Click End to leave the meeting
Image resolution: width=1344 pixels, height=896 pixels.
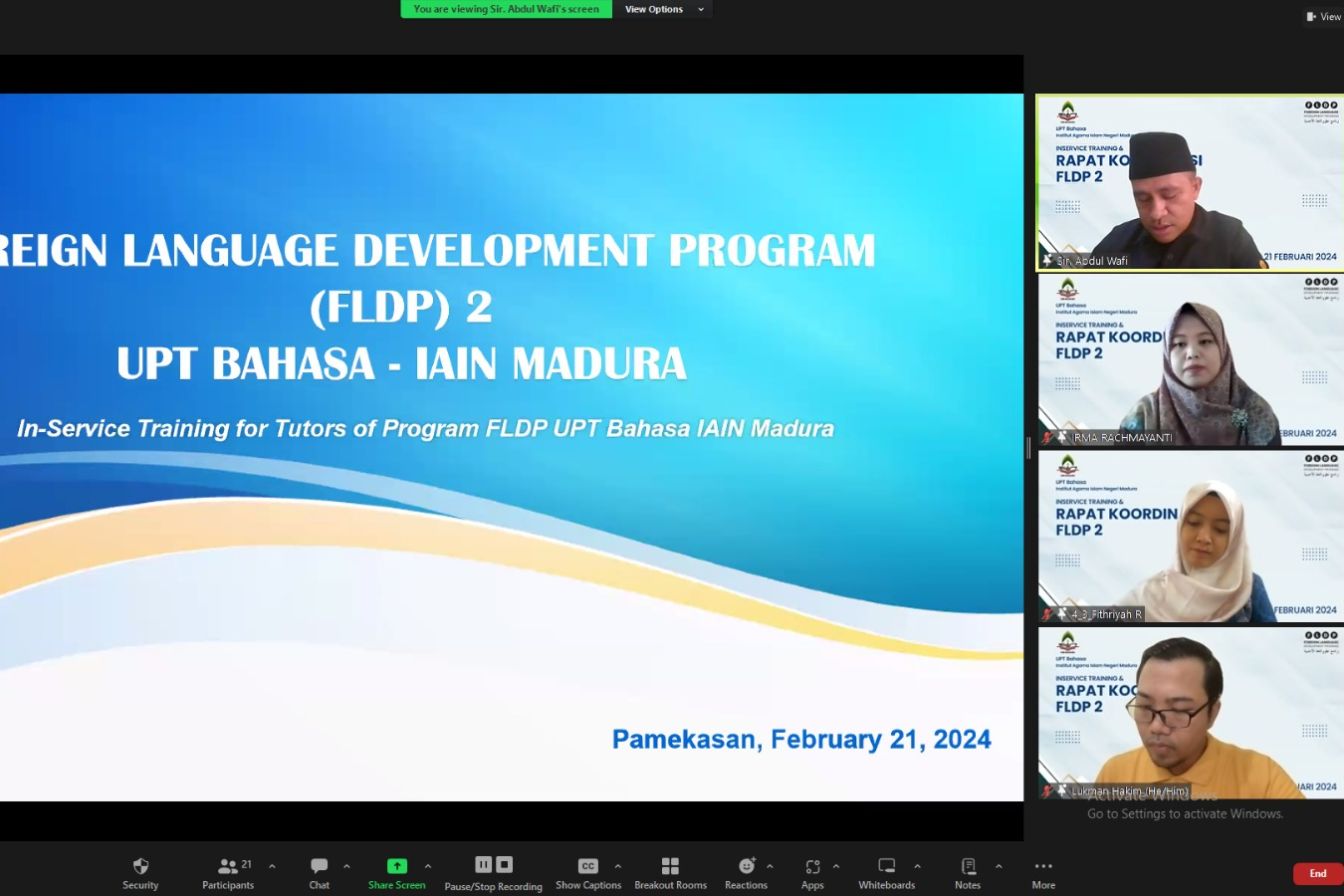pyautogui.click(x=1317, y=873)
